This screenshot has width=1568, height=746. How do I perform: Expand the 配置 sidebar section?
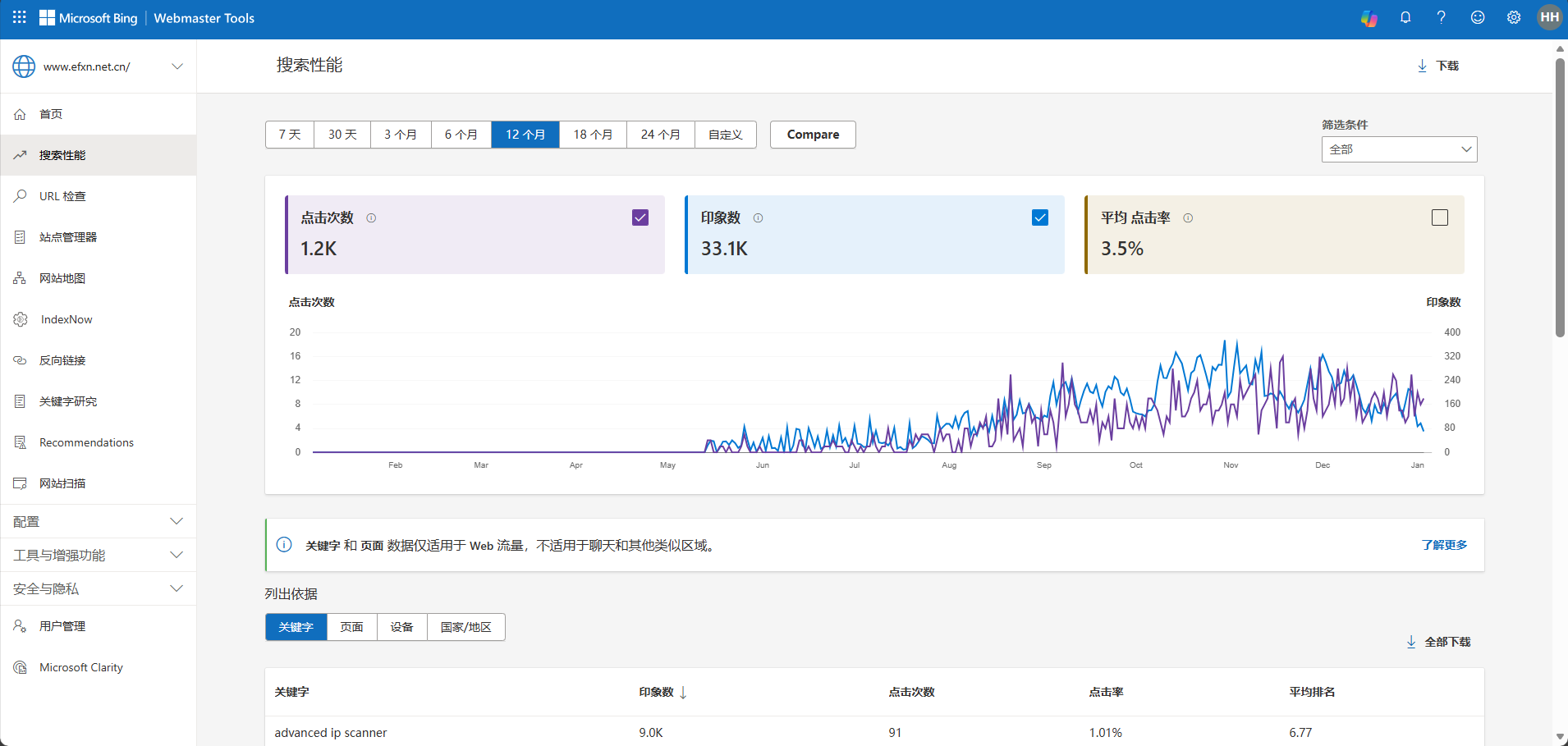click(x=98, y=522)
